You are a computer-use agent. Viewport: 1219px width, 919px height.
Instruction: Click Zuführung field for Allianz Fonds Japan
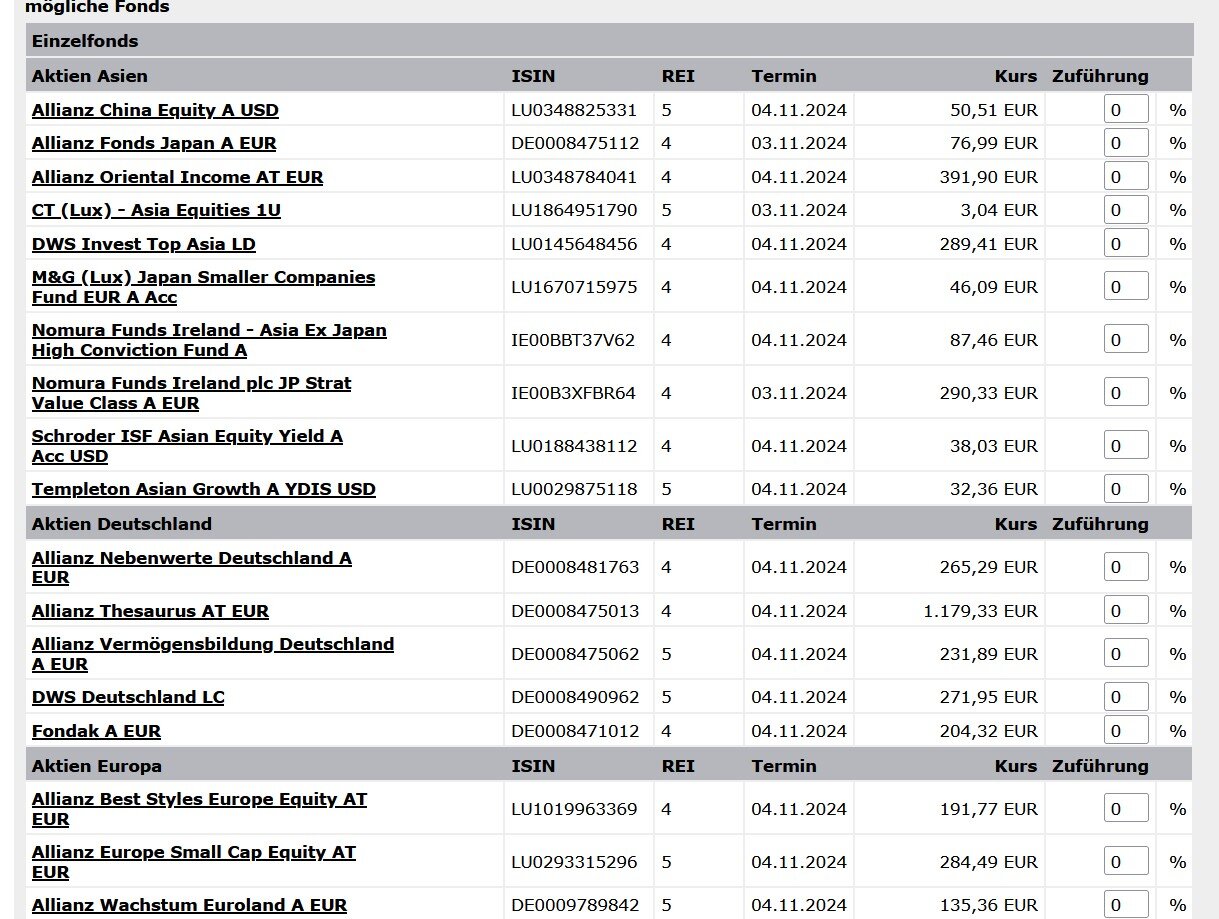[x=1126, y=143]
